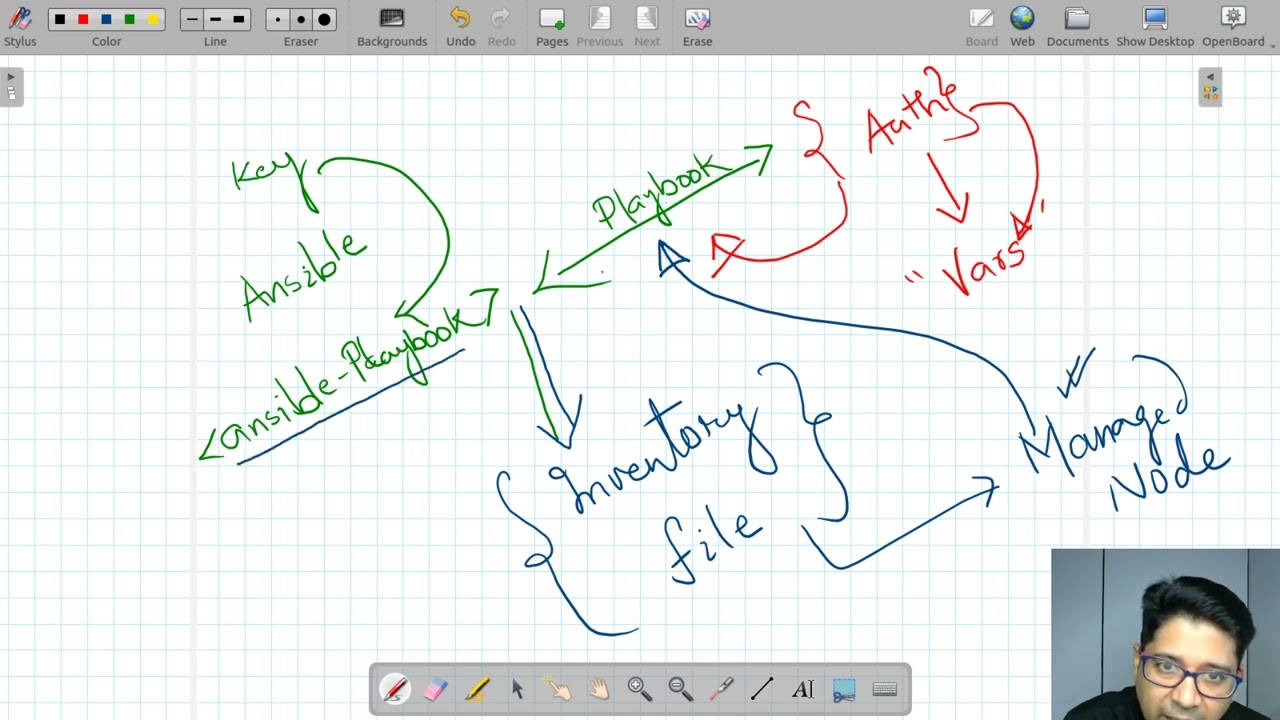The width and height of the screenshot is (1280, 720).
Task: Set the medium line width
Action: click(x=215, y=19)
